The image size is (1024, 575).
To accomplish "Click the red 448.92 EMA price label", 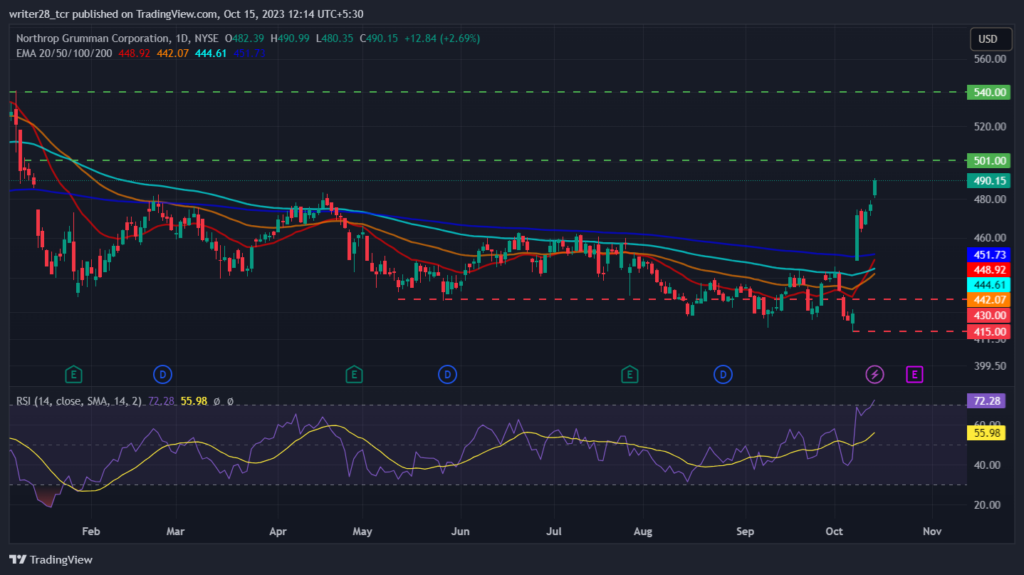I will tap(989, 270).
